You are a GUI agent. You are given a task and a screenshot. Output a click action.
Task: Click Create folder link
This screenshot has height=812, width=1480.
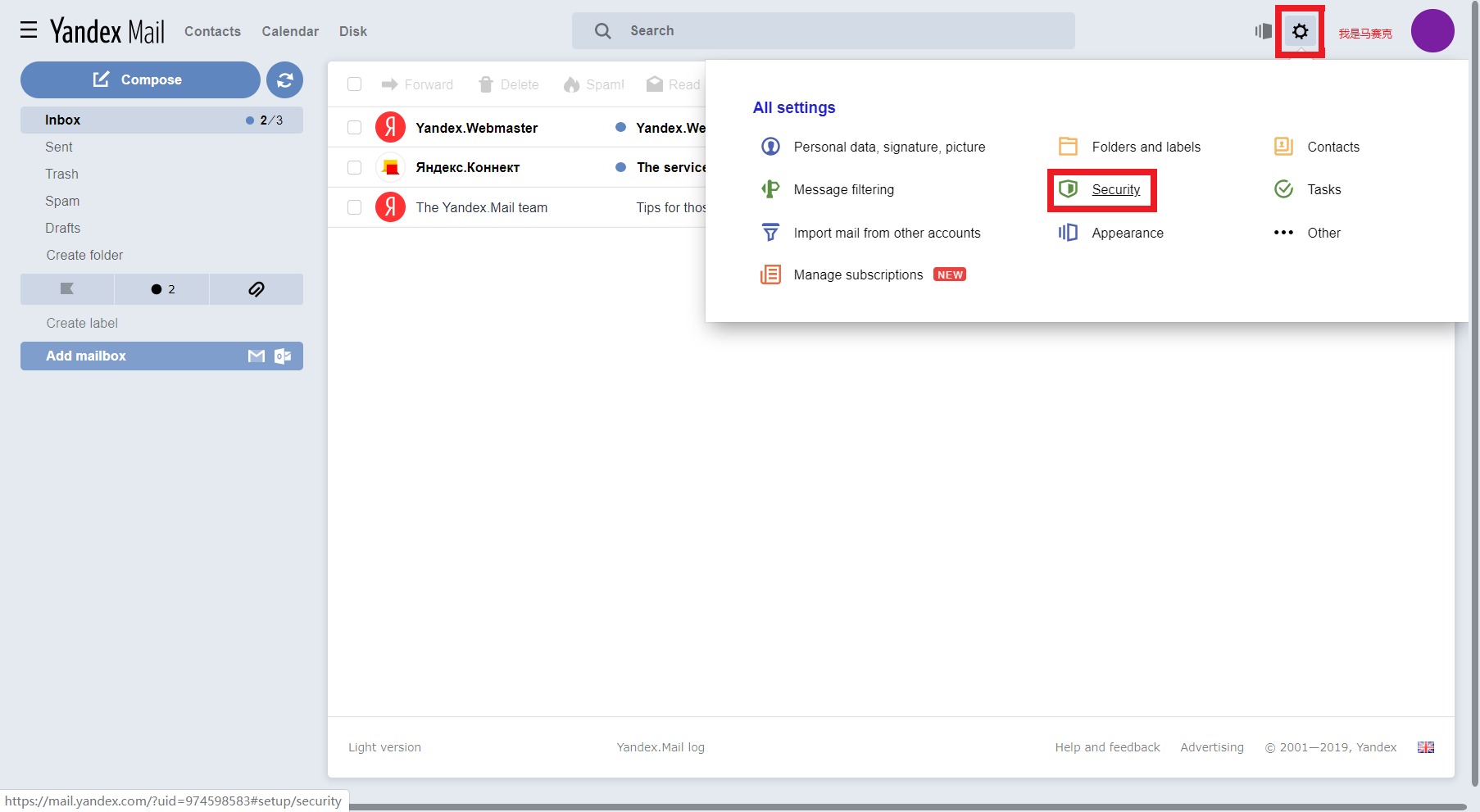[x=84, y=255]
